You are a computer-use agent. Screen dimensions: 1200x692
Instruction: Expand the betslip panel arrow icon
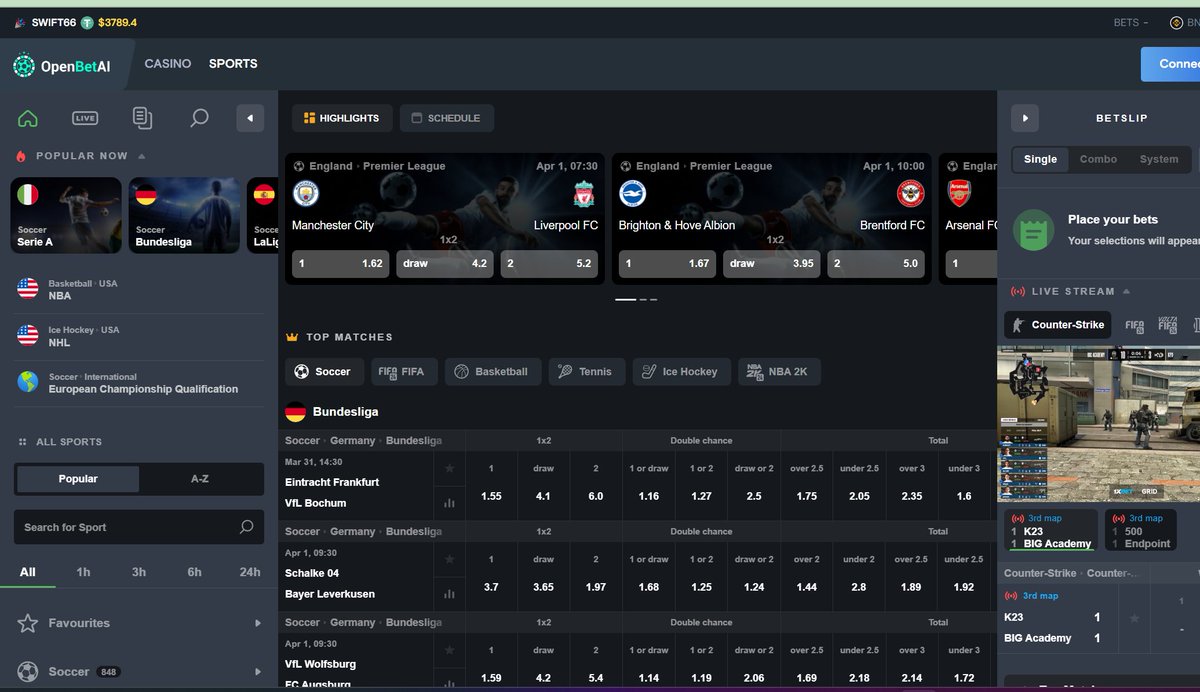click(x=1025, y=118)
